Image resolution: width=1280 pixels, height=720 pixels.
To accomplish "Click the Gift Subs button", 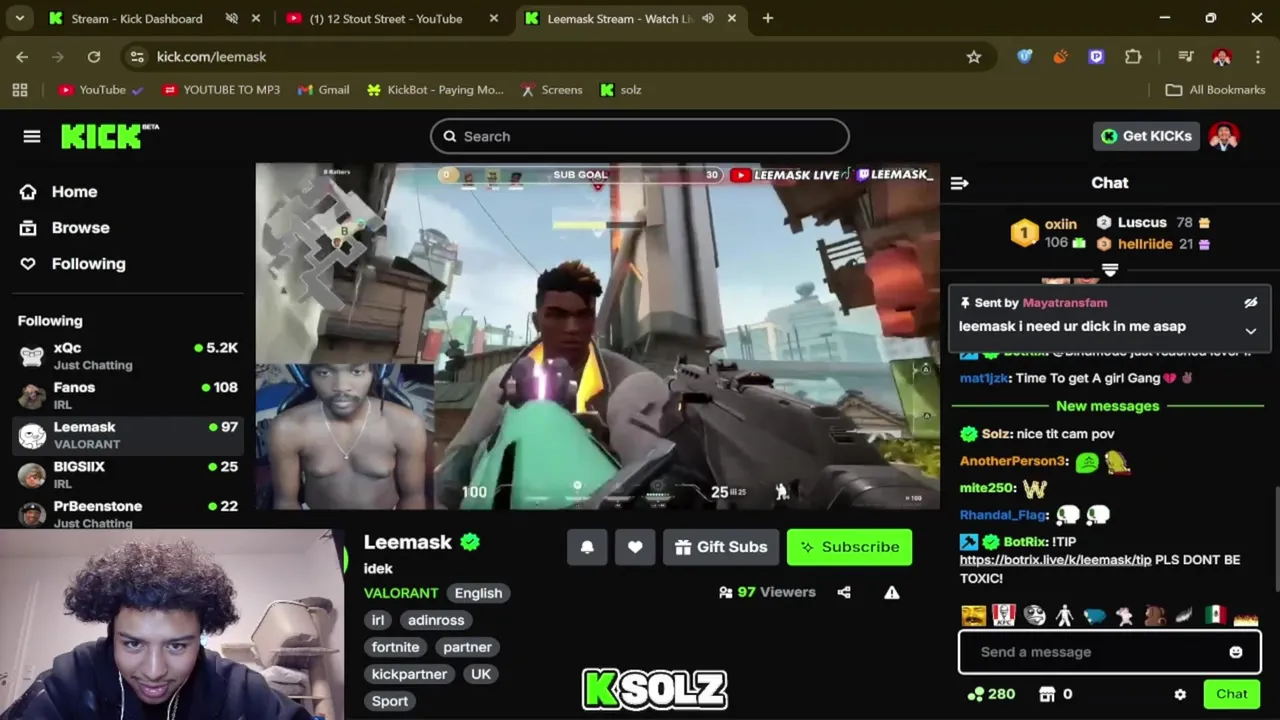I will point(721,547).
